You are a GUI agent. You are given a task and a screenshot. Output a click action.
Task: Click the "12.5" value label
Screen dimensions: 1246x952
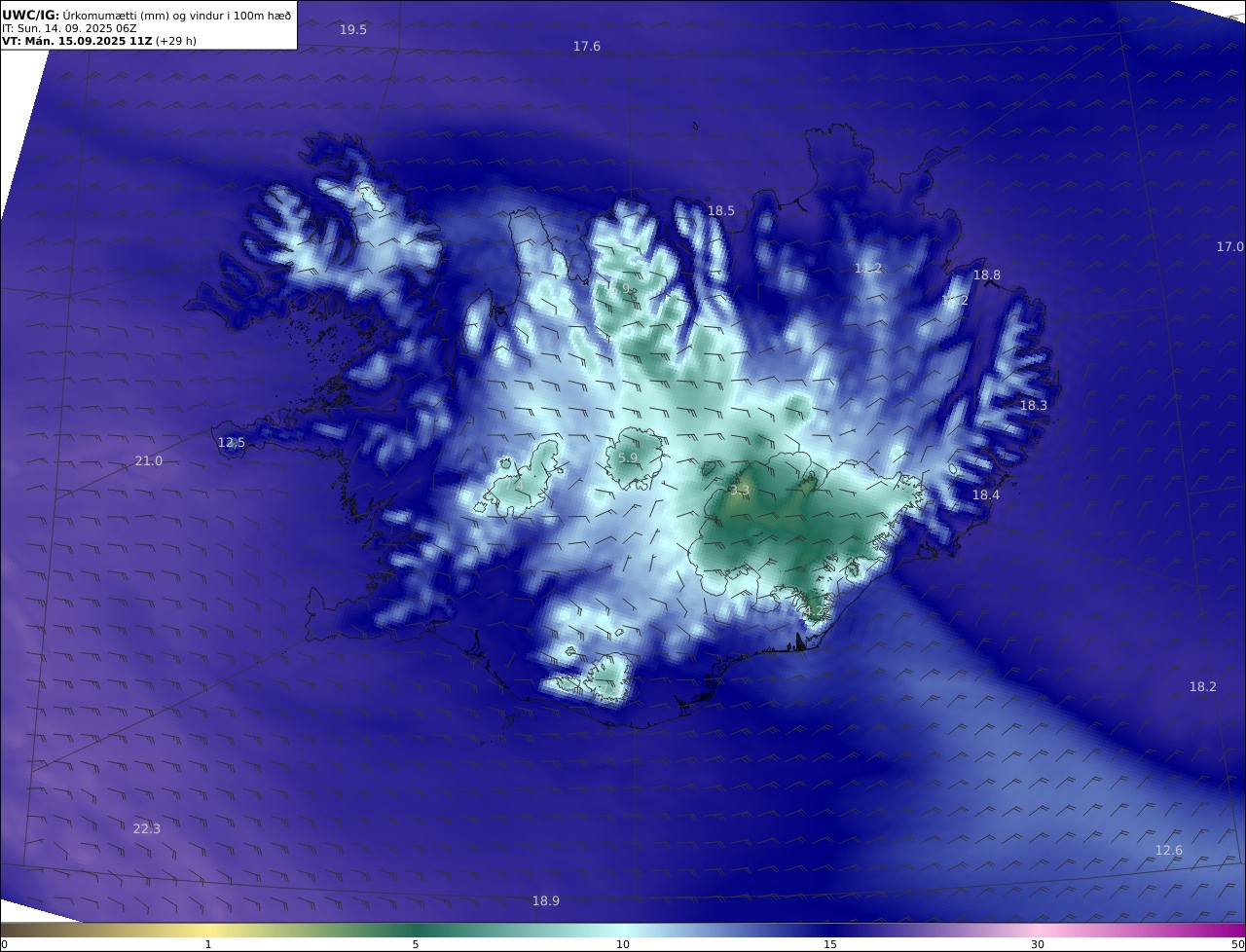[x=232, y=443]
